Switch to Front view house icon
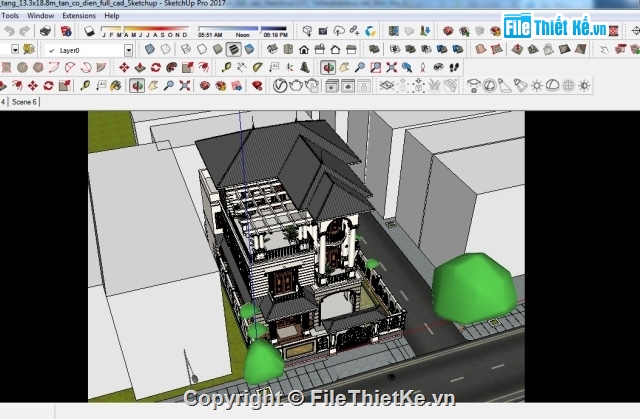 304,49
